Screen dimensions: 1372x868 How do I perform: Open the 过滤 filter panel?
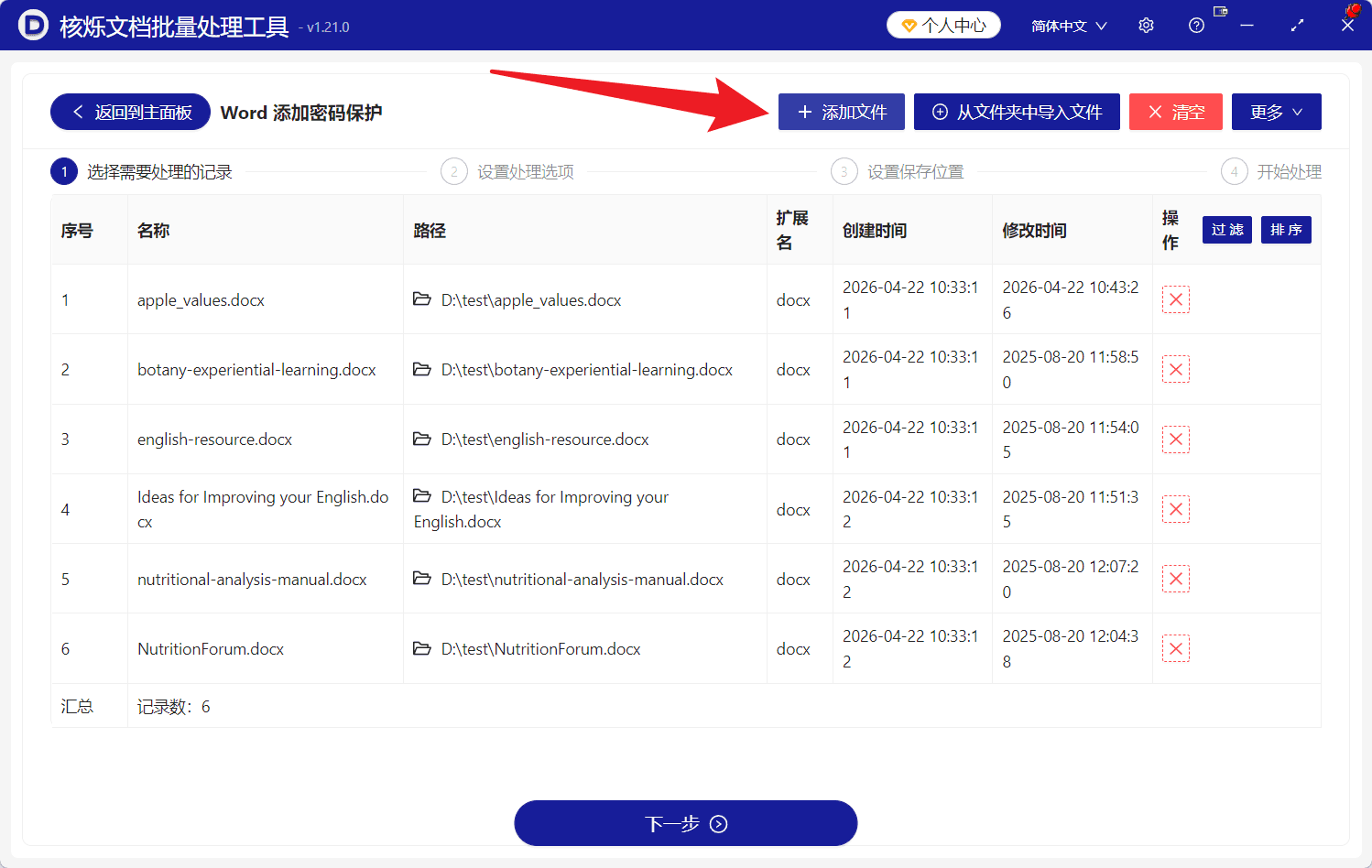(1226, 230)
